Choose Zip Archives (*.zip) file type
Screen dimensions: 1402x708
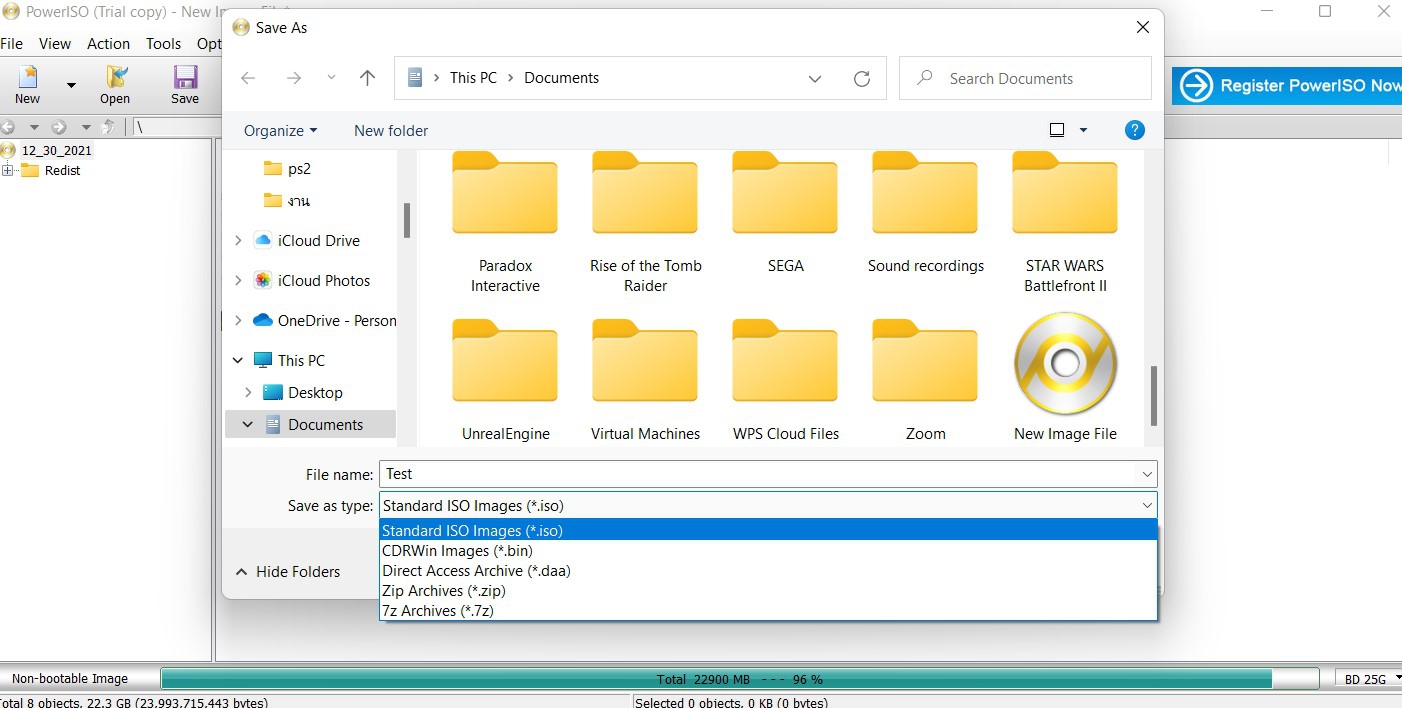pyautogui.click(x=444, y=591)
